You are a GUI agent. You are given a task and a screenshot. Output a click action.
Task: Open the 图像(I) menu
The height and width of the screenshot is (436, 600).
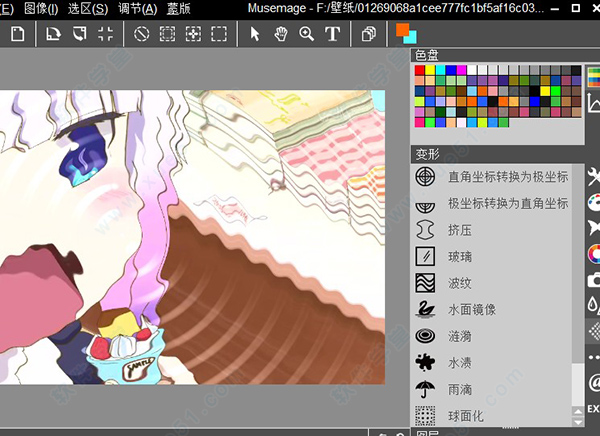(x=41, y=8)
